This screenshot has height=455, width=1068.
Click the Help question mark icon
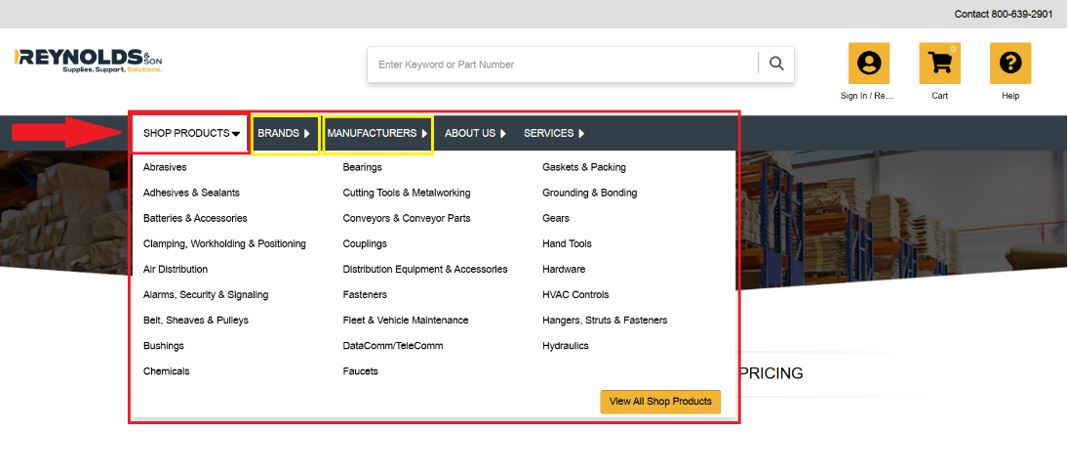pos(1010,64)
